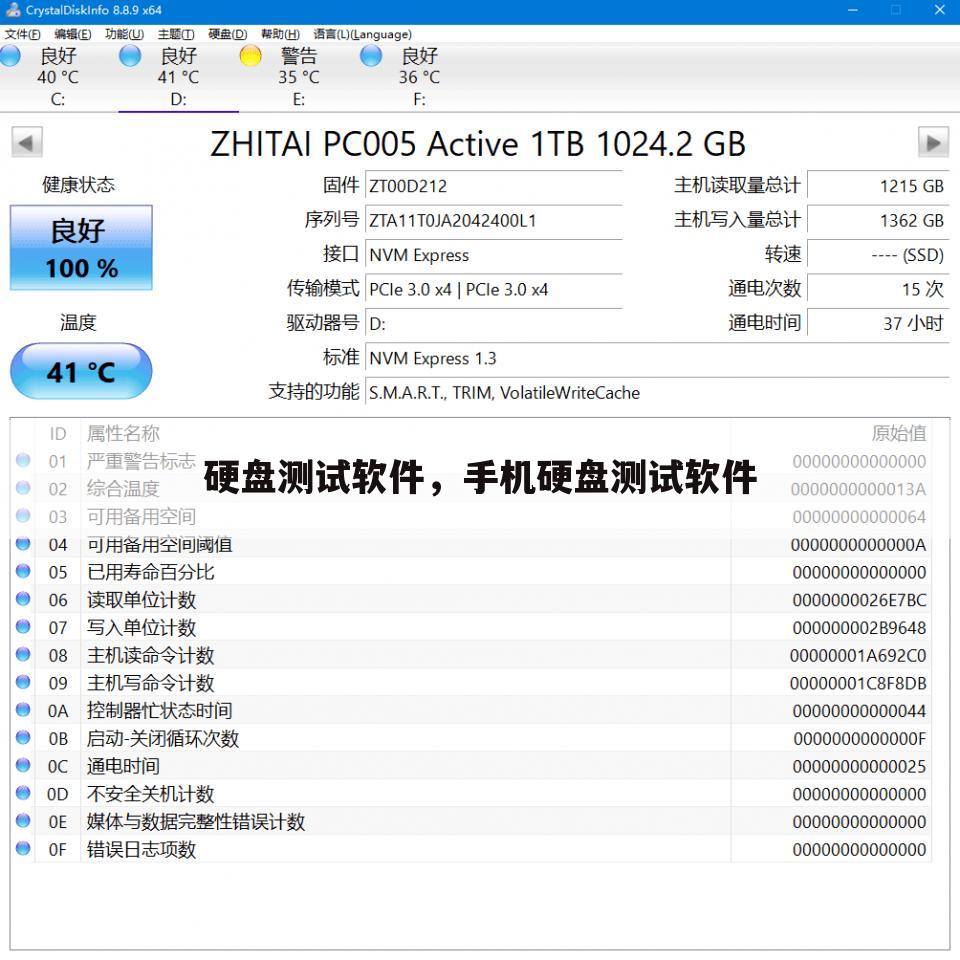Click the standard field NVM Express 1.3
The image size is (960, 960).
[x=657, y=358]
